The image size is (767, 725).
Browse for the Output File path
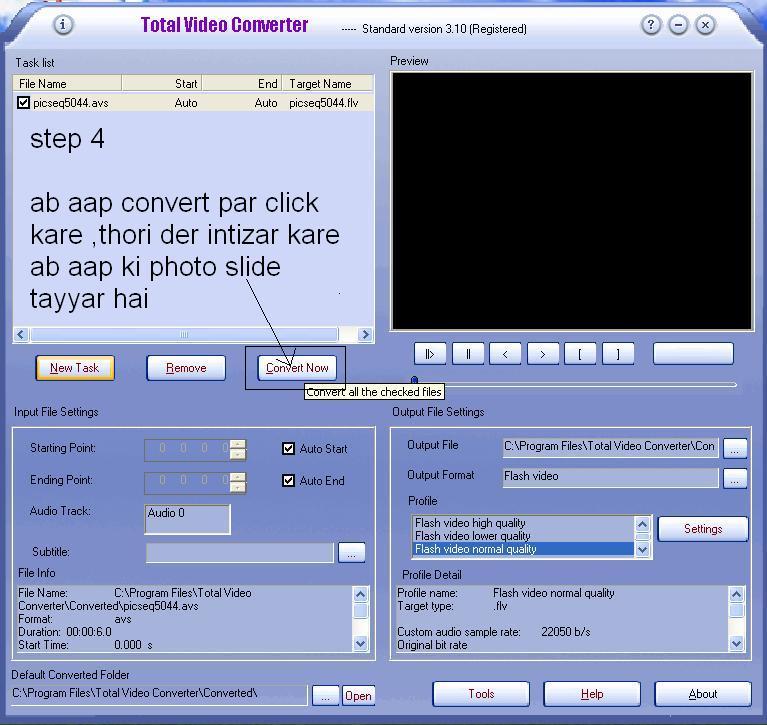(735, 448)
